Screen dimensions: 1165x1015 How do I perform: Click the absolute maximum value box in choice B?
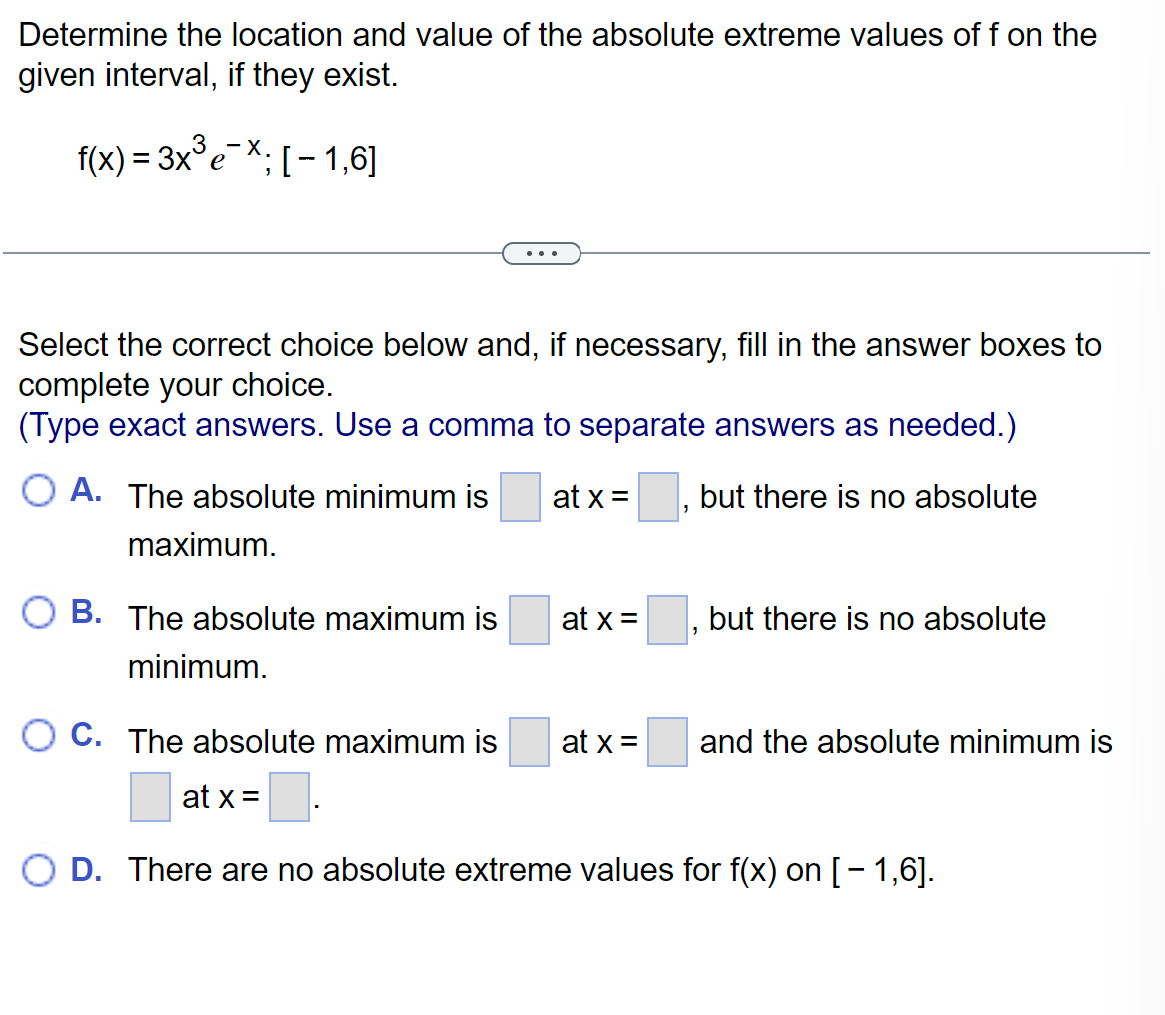[529, 618]
